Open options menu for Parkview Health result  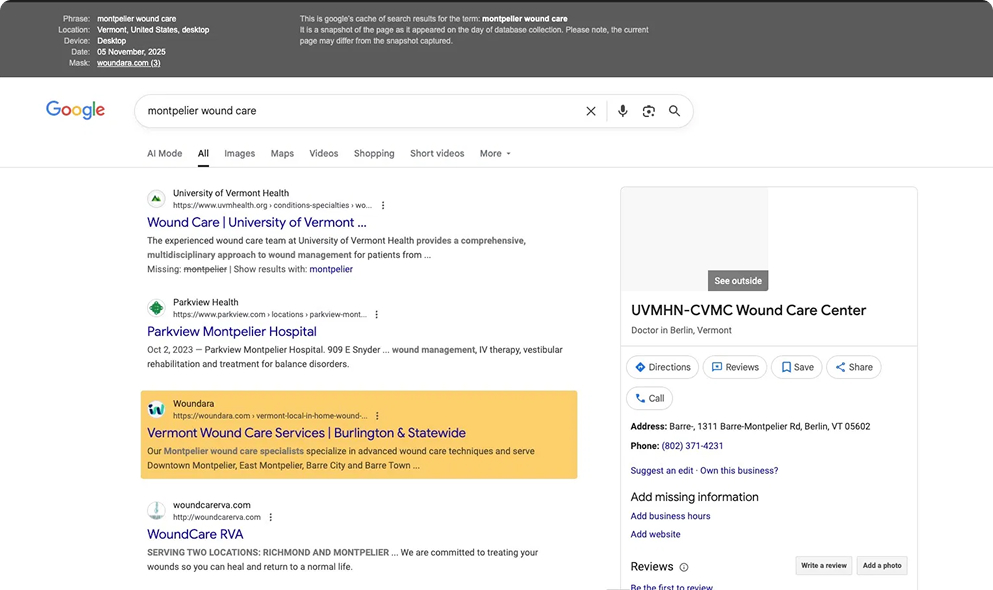[x=377, y=314]
